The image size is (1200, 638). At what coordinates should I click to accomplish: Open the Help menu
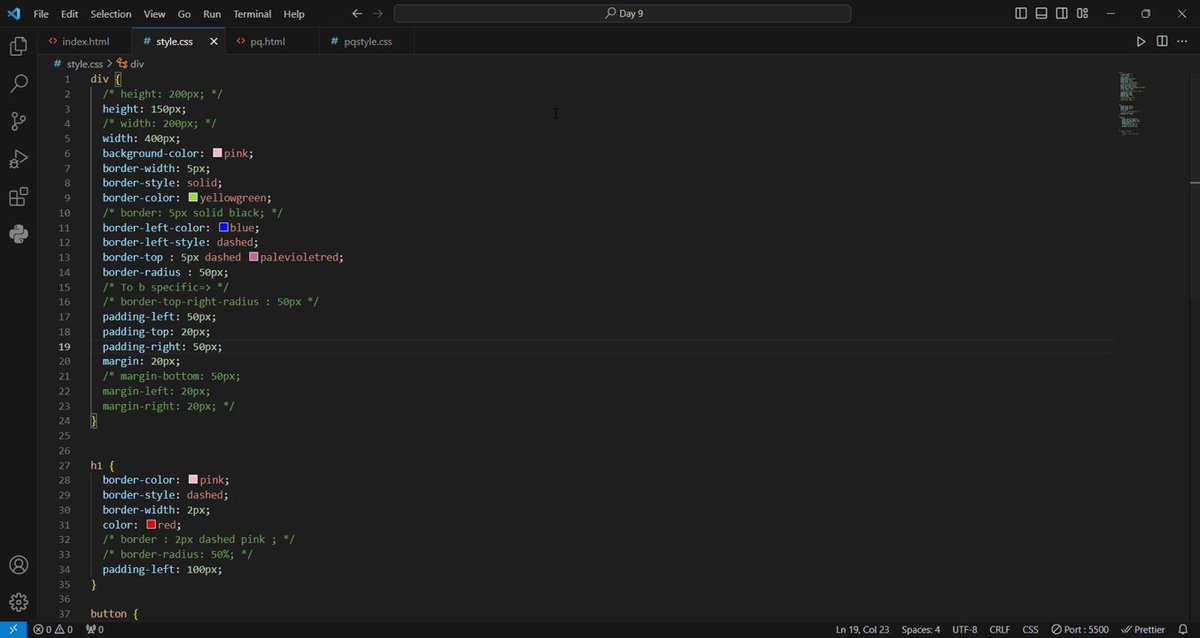(294, 14)
